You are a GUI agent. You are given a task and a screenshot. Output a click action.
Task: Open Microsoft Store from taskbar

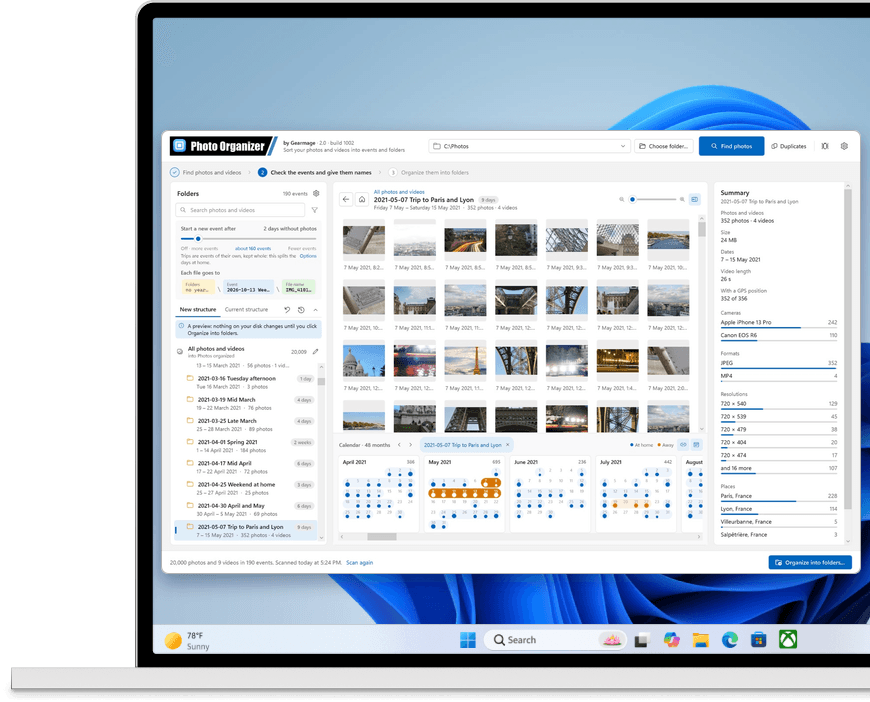pyautogui.click(x=758, y=640)
